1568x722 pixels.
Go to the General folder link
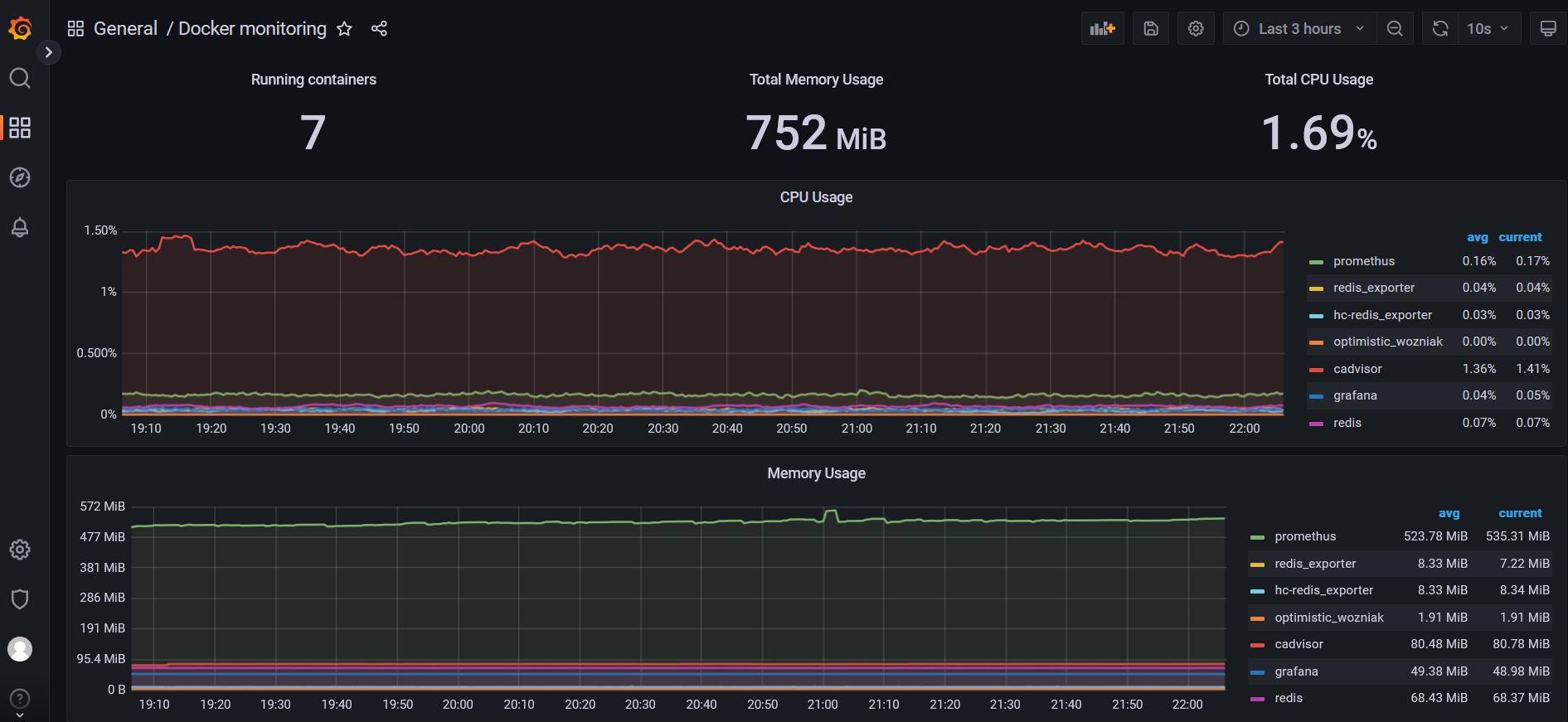point(125,29)
